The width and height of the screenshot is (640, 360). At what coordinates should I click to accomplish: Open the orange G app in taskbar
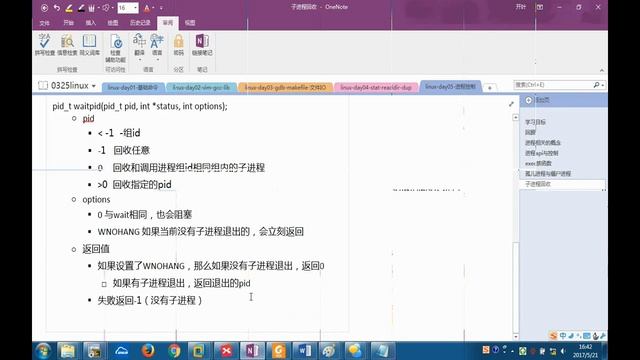click(278, 351)
